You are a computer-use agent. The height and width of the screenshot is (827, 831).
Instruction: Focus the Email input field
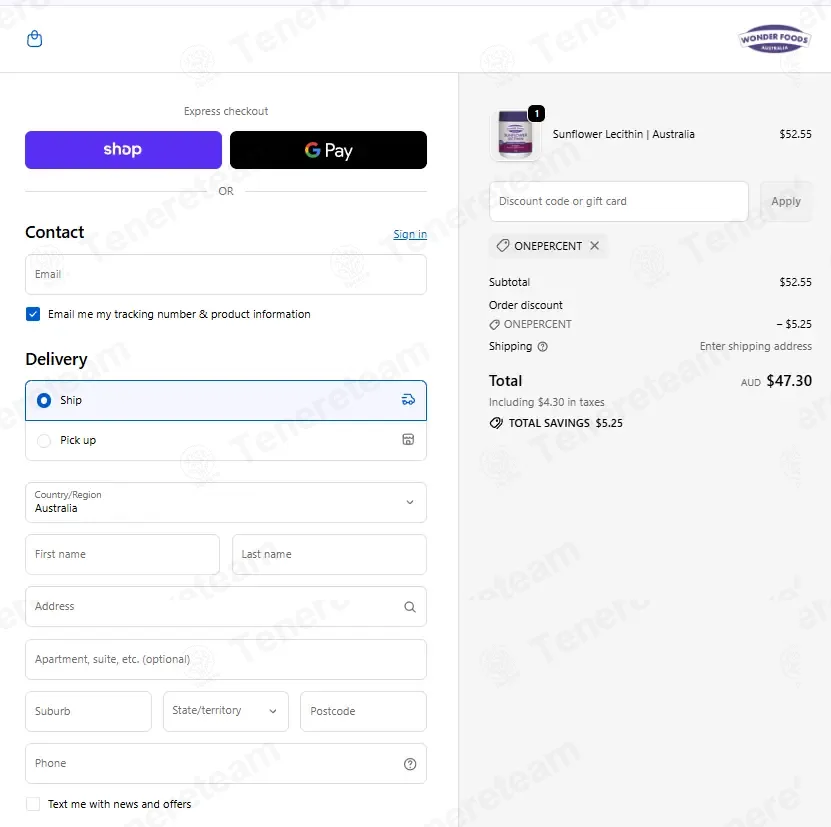pyautogui.click(x=226, y=275)
